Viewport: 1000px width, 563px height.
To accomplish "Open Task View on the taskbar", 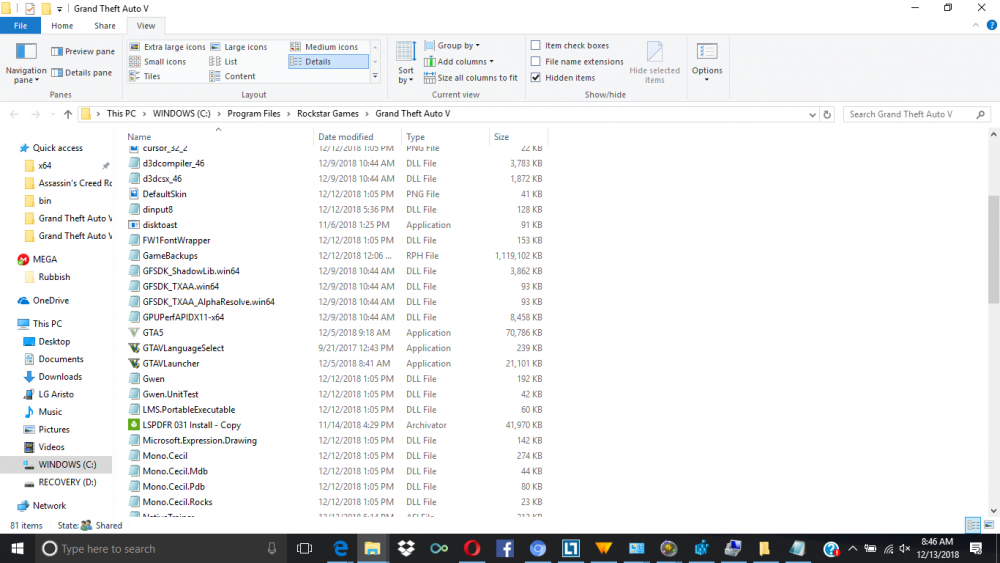I will tap(305, 548).
